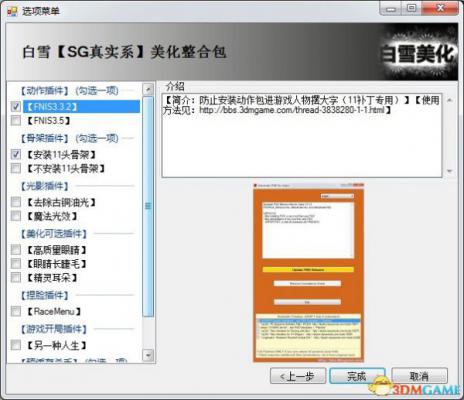Go back with the 上一步 button
This screenshot has height=400, width=464.
(x=298, y=376)
